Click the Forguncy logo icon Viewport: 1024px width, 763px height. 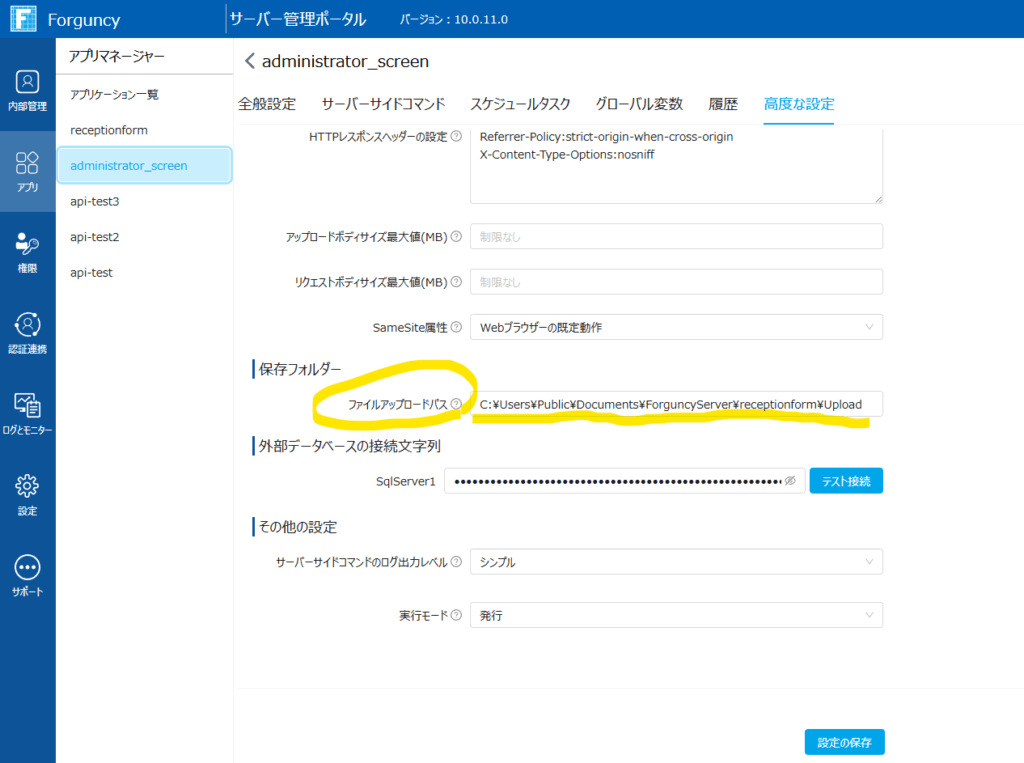click(22, 19)
